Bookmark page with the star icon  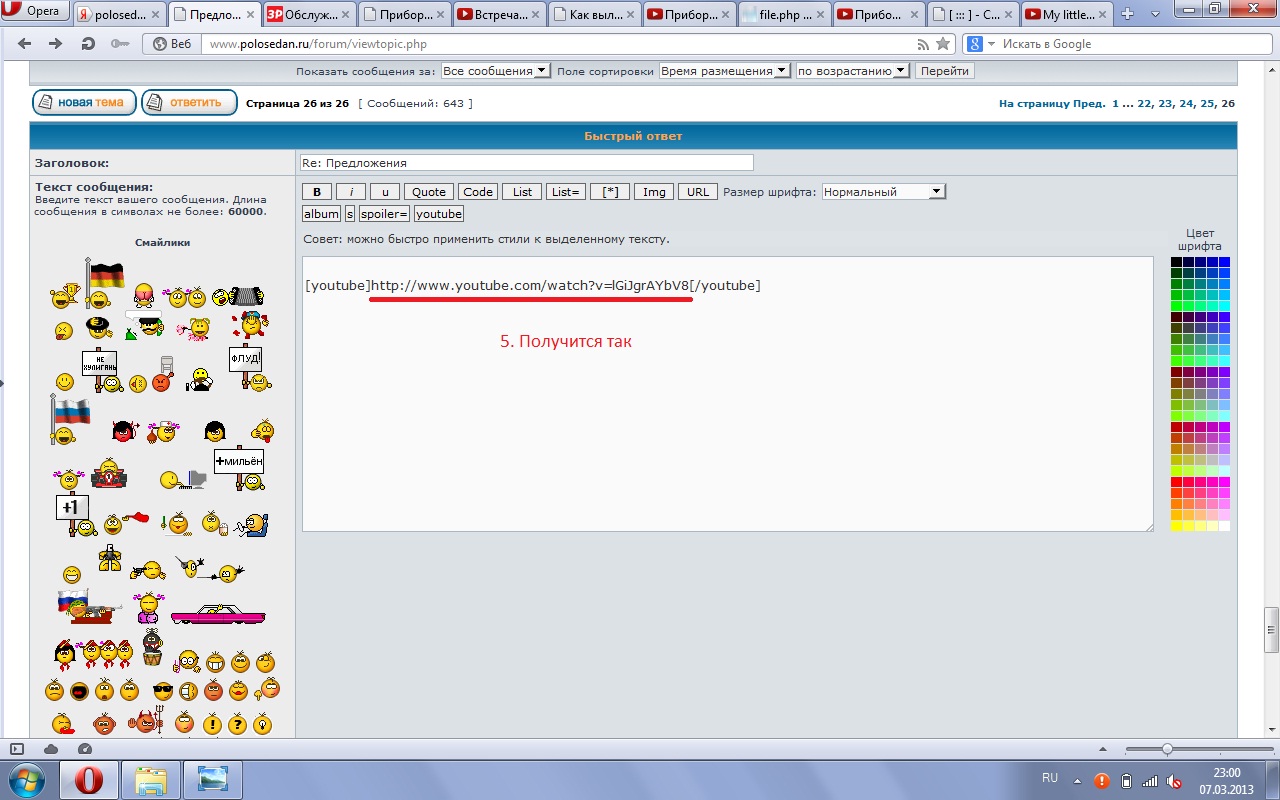[942, 44]
